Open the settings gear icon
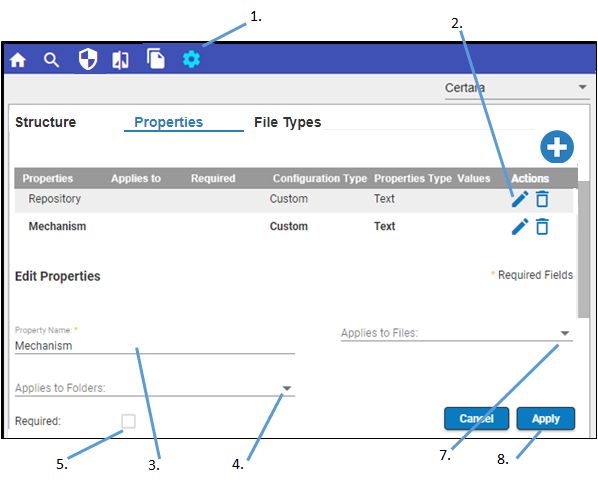Screen dimensions: 598x485 (x=191, y=59)
